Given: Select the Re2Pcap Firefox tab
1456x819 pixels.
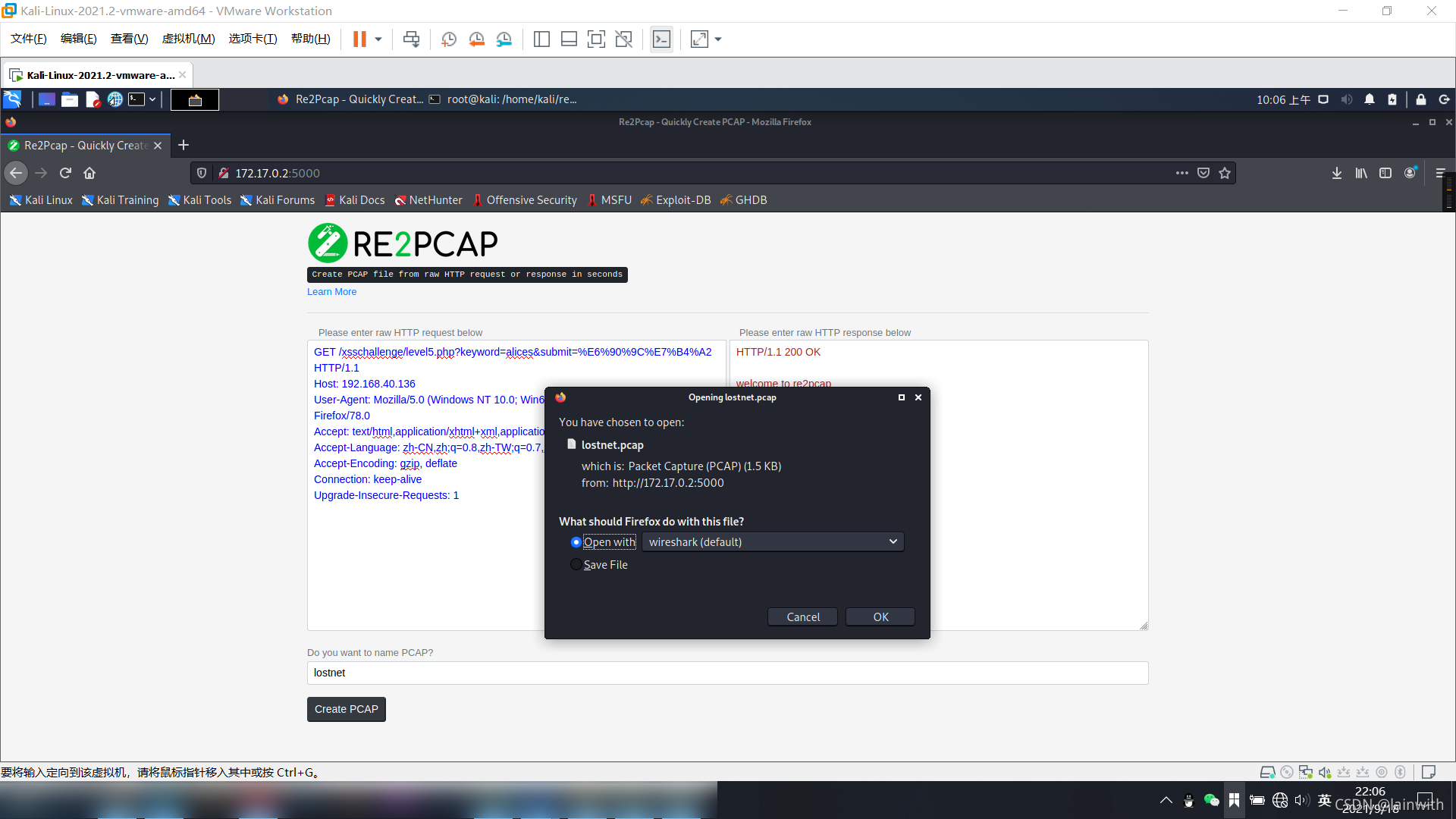Looking at the screenshot, I should click(x=85, y=146).
